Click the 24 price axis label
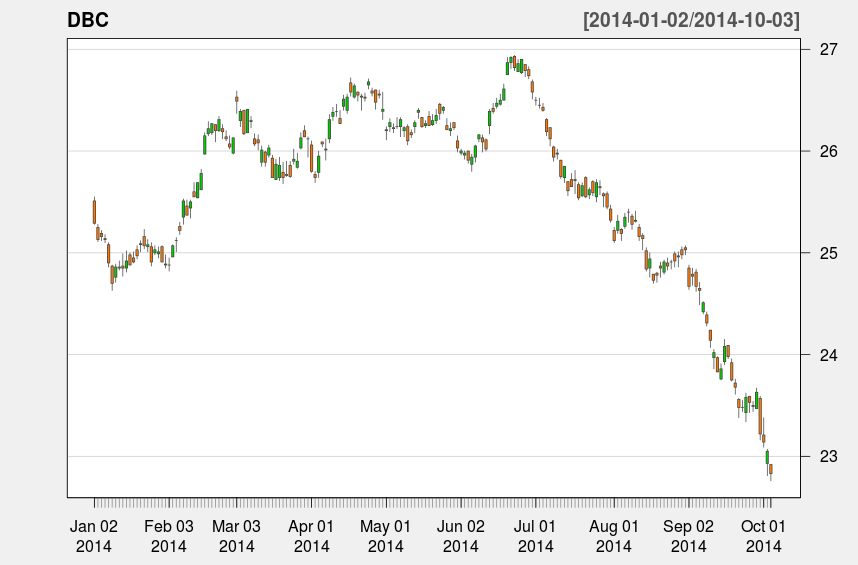858x565 pixels. click(x=828, y=354)
